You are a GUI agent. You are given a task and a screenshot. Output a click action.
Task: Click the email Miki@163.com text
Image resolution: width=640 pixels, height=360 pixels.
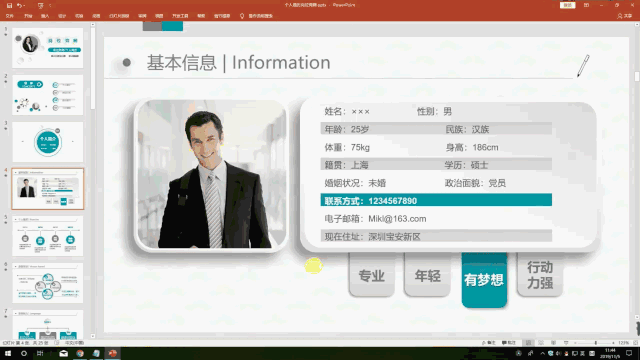coord(397,219)
